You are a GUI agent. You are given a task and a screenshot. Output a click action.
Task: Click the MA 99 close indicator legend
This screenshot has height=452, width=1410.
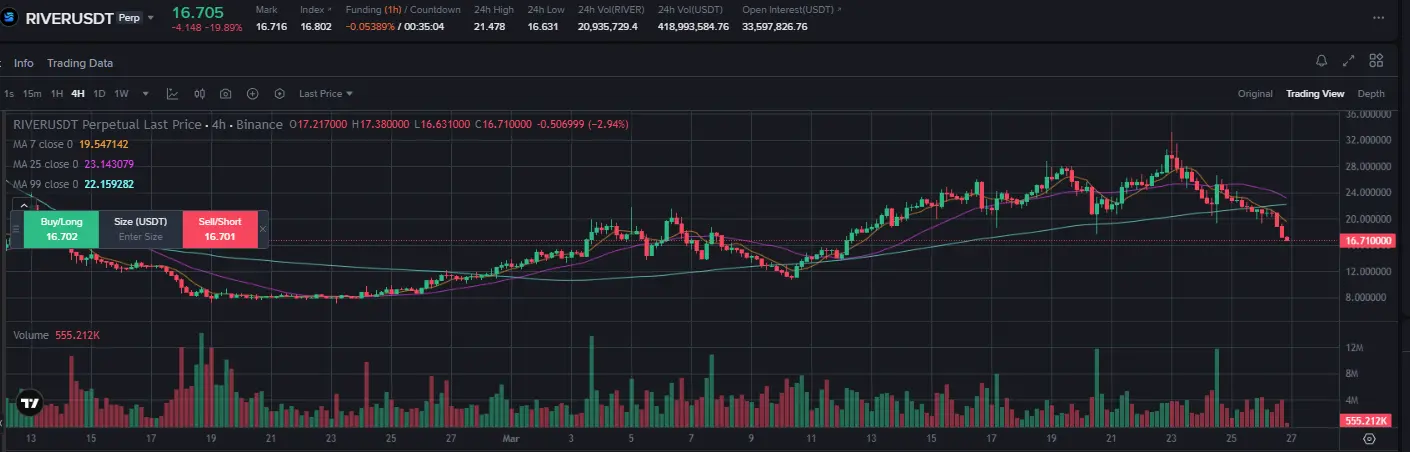point(73,184)
